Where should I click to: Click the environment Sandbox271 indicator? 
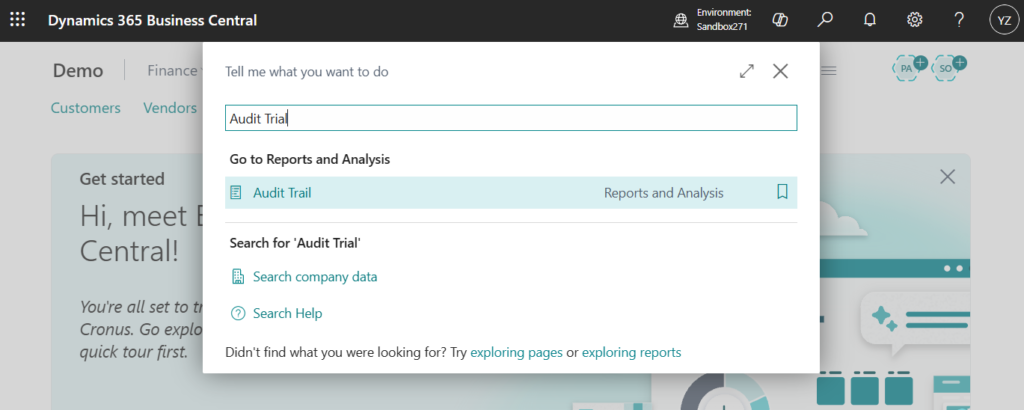click(x=714, y=20)
